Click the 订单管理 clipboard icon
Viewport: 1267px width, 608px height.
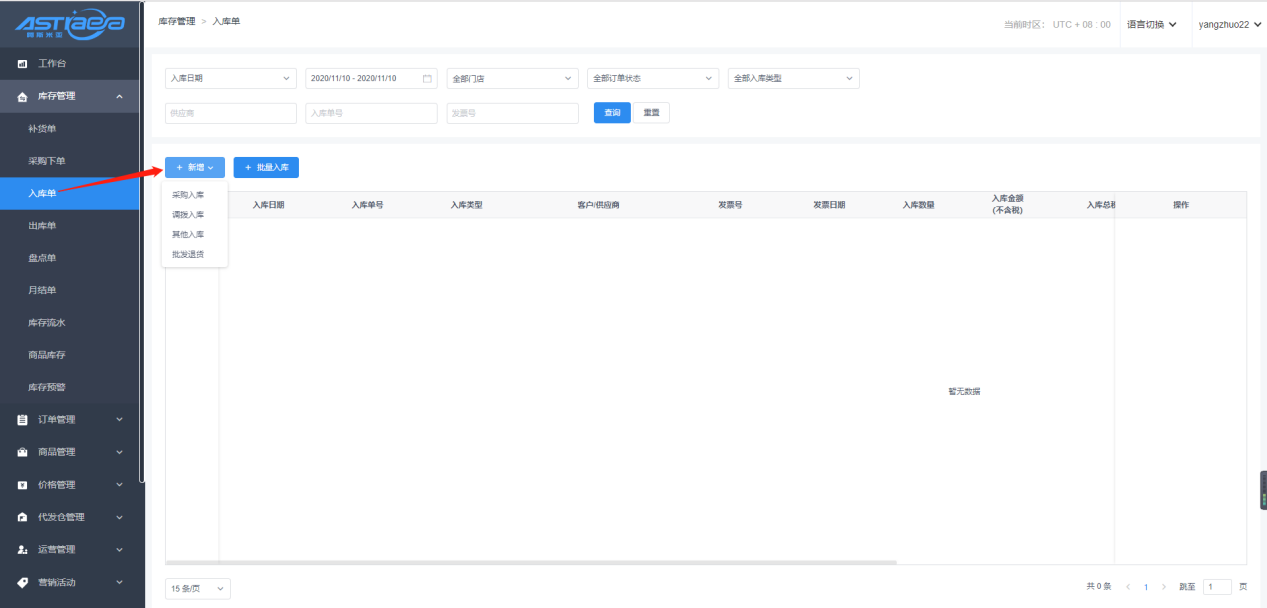pyautogui.click(x=22, y=420)
